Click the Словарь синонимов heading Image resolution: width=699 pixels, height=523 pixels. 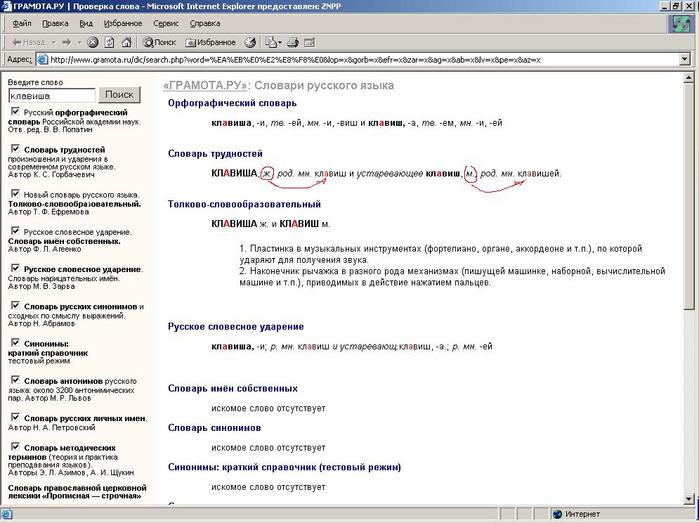pos(214,428)
